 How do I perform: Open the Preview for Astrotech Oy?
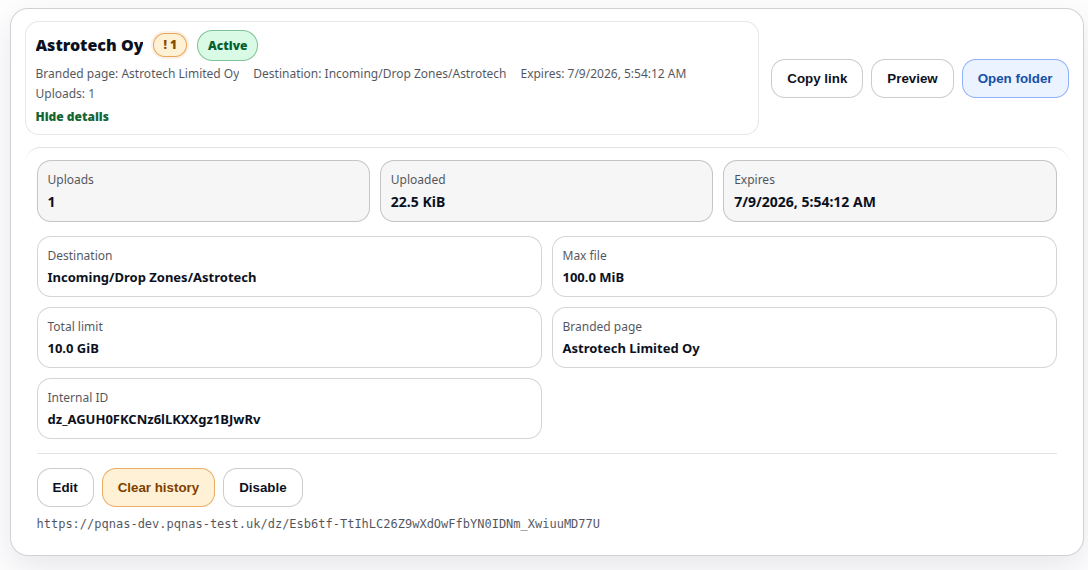[912, 78]
